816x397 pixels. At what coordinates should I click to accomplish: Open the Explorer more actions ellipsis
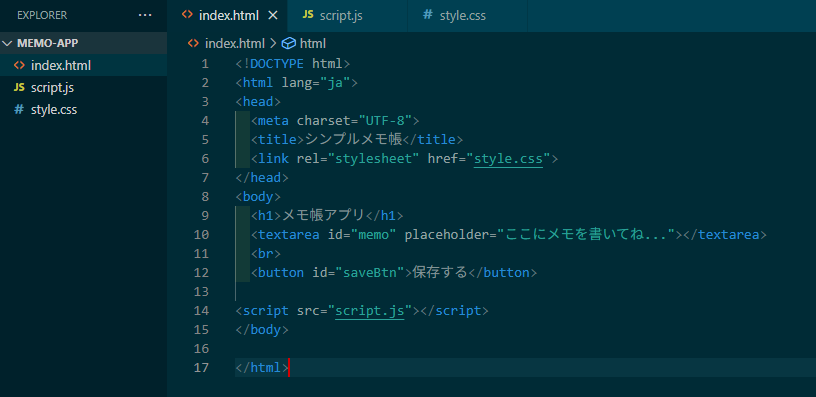tap(145, 16)
